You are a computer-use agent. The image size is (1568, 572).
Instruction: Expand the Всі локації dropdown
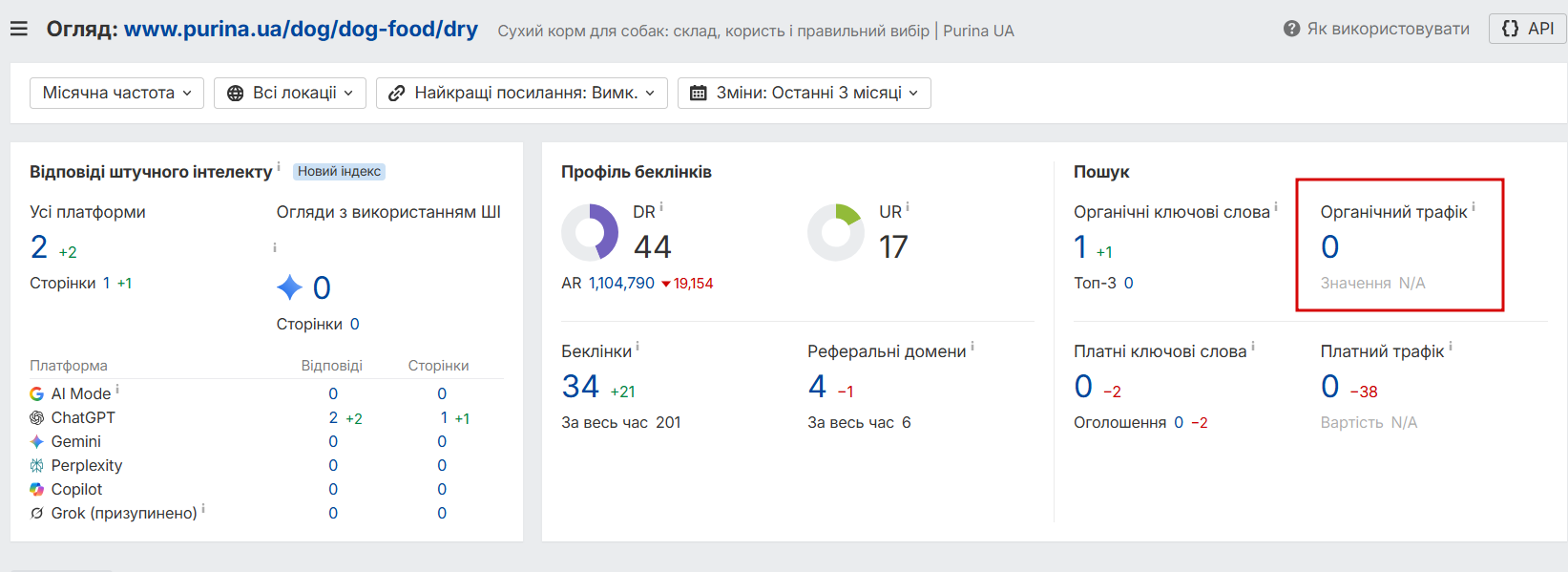[x=290, y=93]
